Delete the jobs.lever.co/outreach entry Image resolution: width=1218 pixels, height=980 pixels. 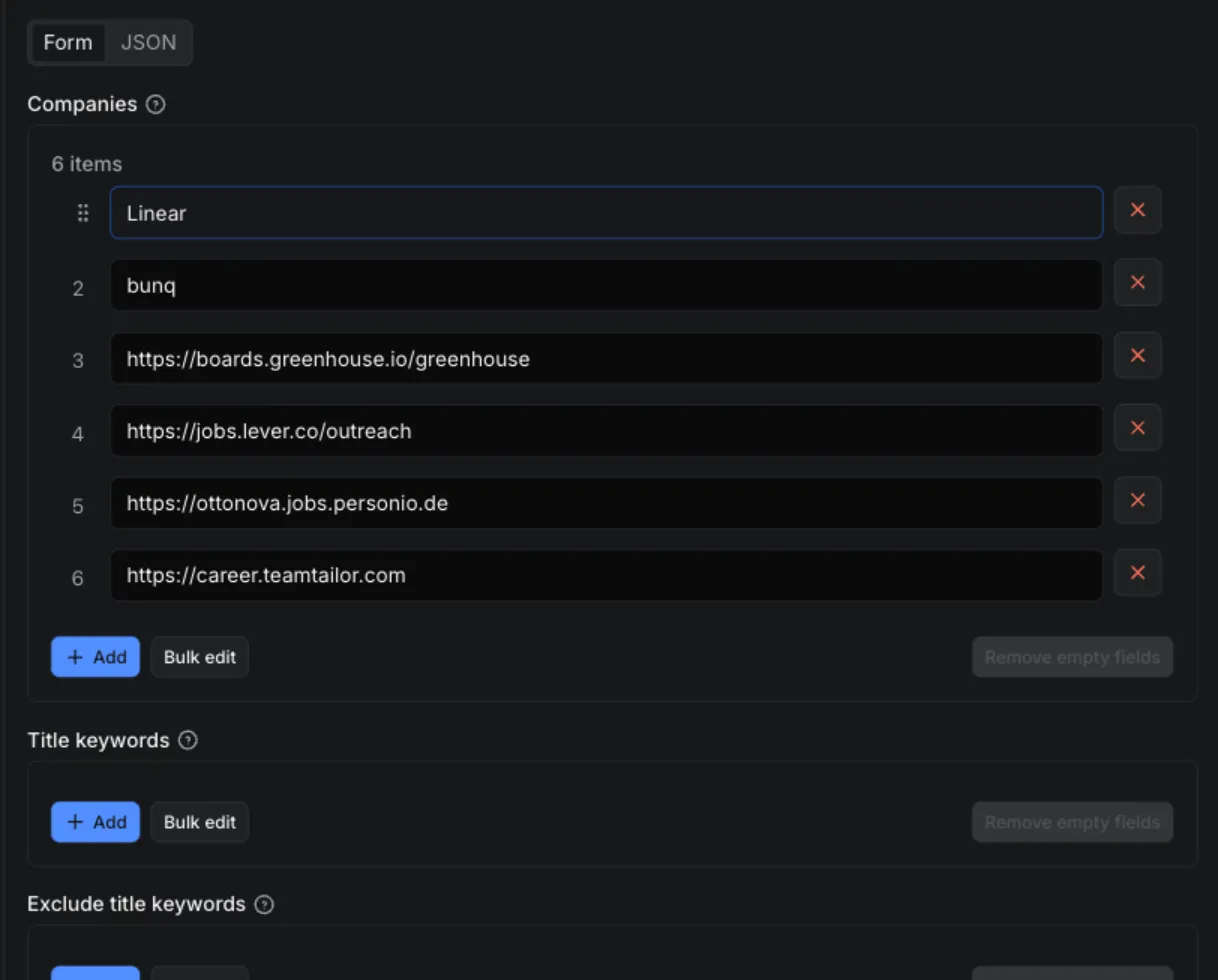(1137, 428)
